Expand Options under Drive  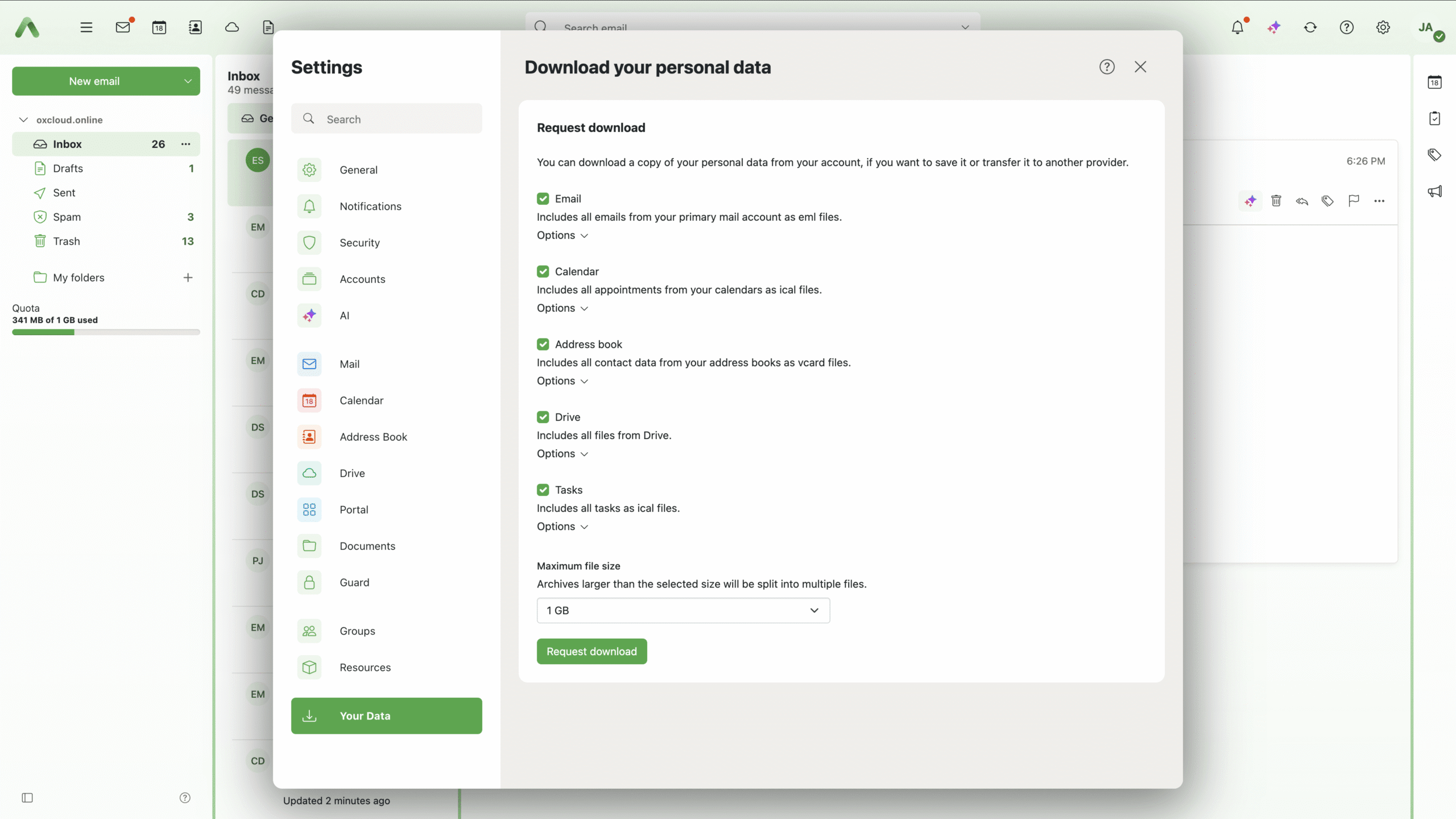pyautogui.click(x=562, y=454)
